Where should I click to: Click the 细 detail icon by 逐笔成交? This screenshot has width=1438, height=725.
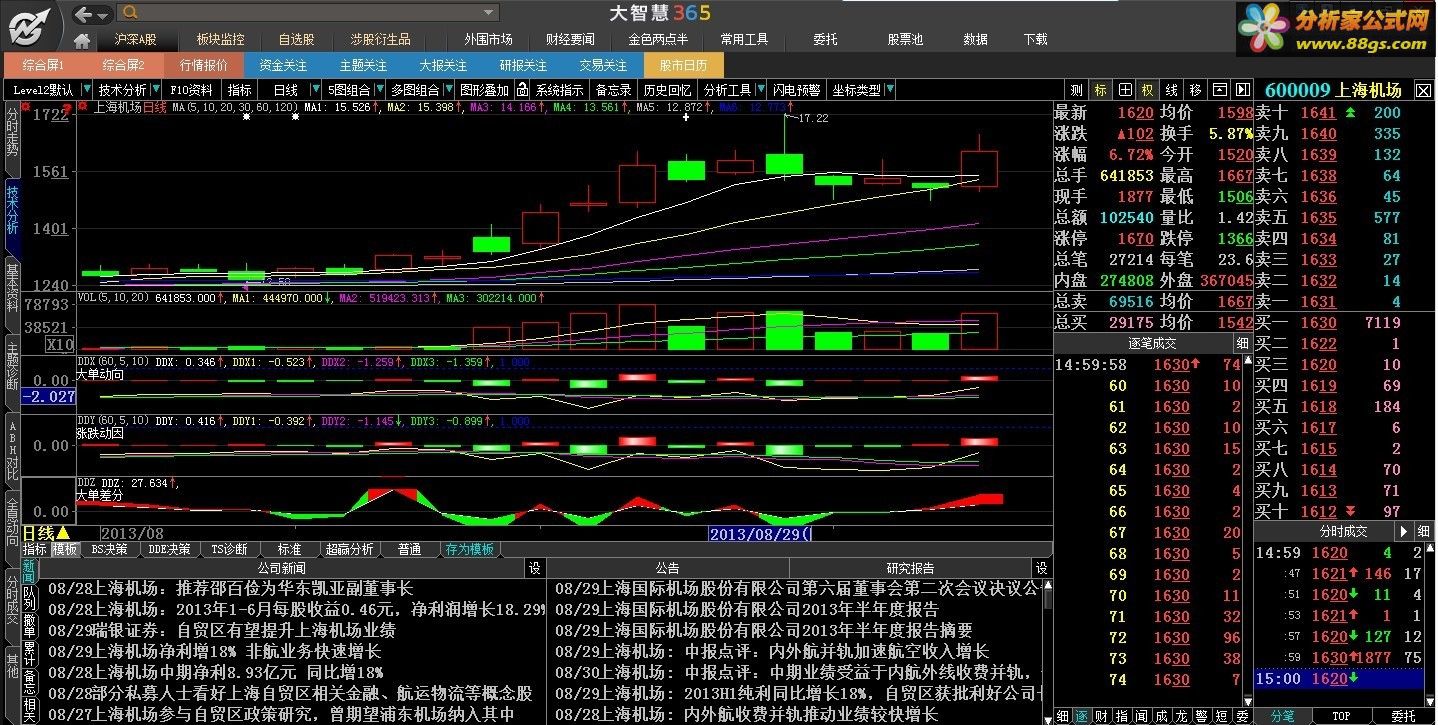coord(1241,343)
